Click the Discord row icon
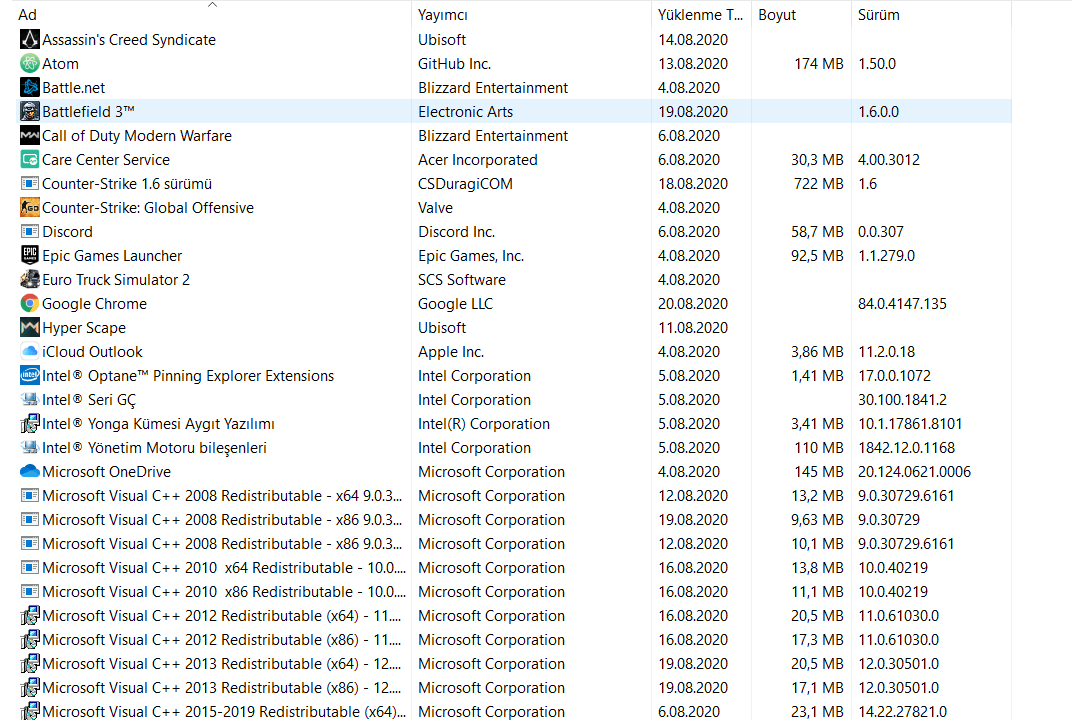Screen dimensions: 1072x720 tap(29, 232)
